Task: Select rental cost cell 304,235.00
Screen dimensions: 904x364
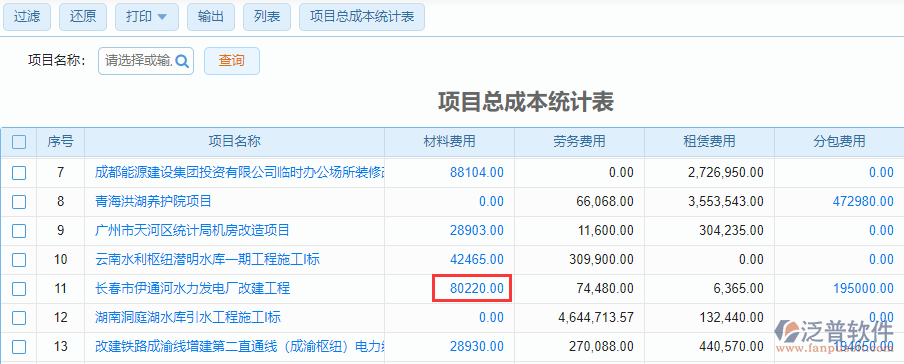Action: pyautogui.click(x=709, y=231)
